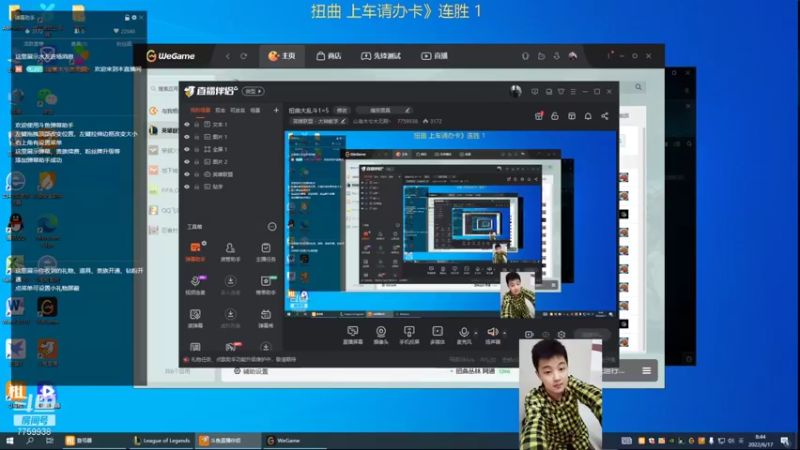Mute the 扬声器 speaker

point(492,335)
